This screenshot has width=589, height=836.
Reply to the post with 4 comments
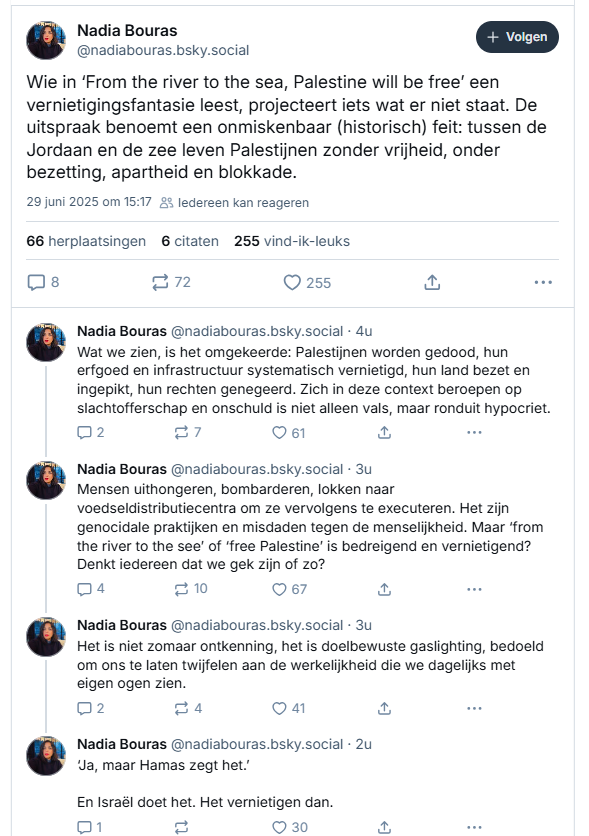pos(91,589)
